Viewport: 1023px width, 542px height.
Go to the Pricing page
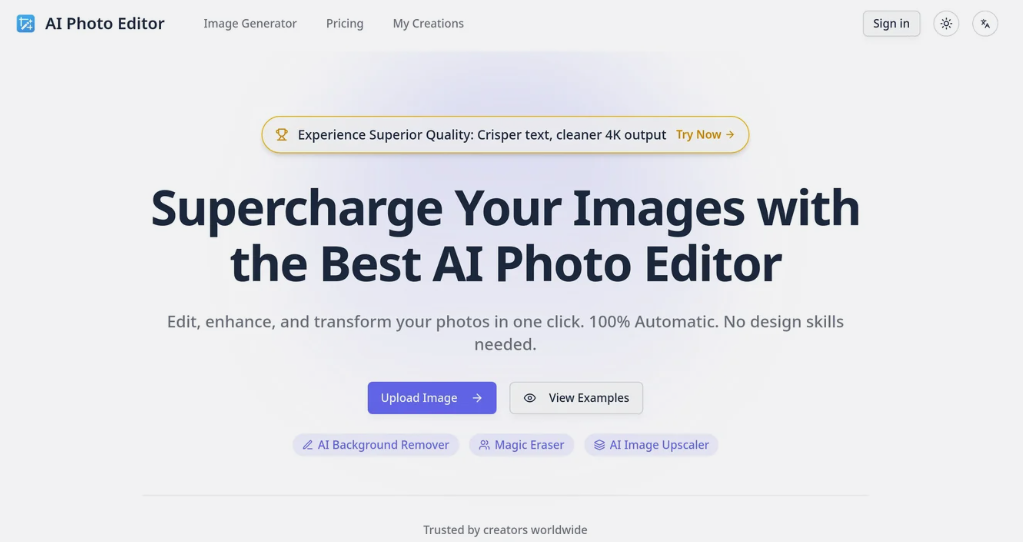344,24
